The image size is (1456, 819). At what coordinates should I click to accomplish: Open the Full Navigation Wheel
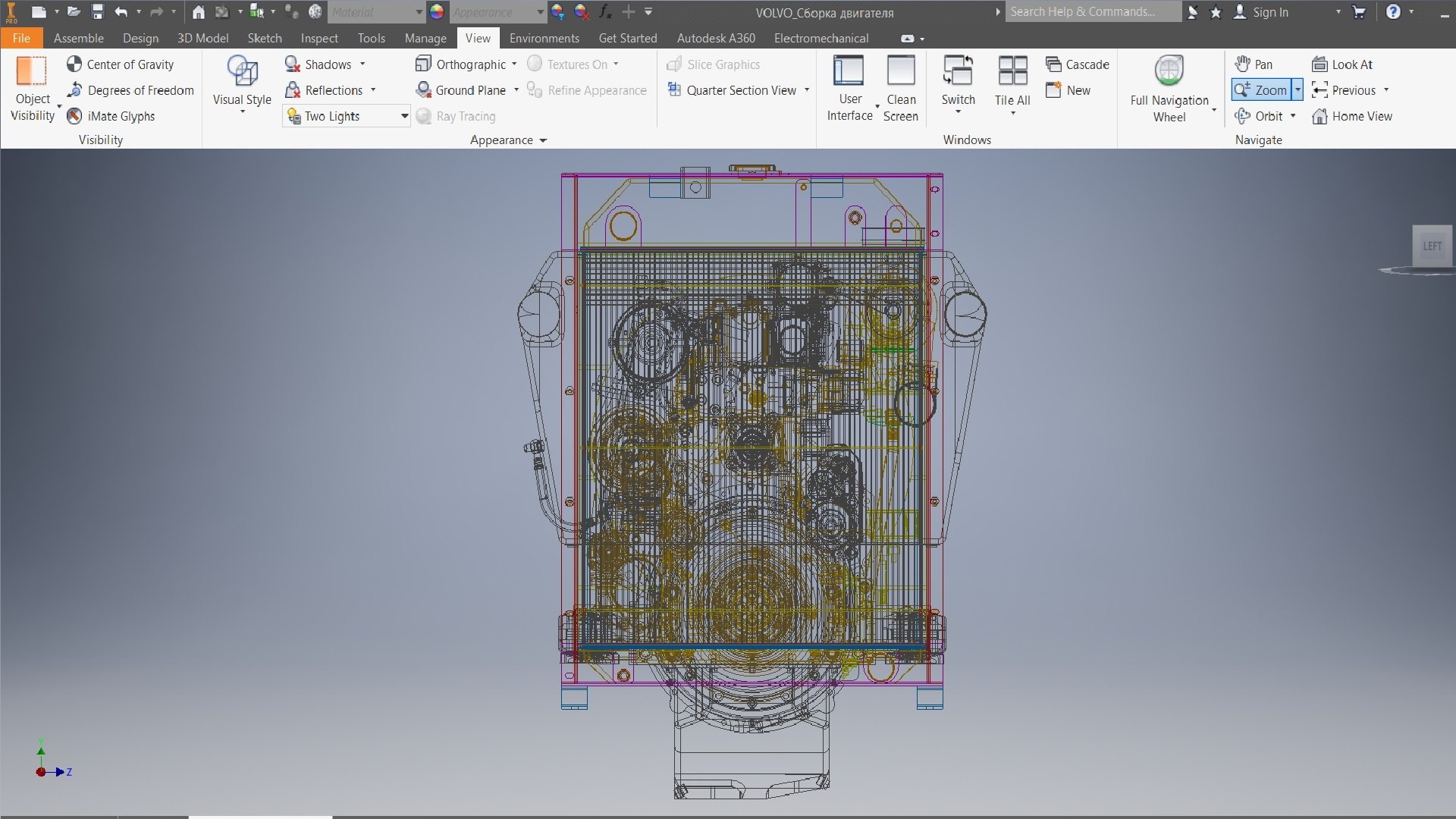[1169, 83]
